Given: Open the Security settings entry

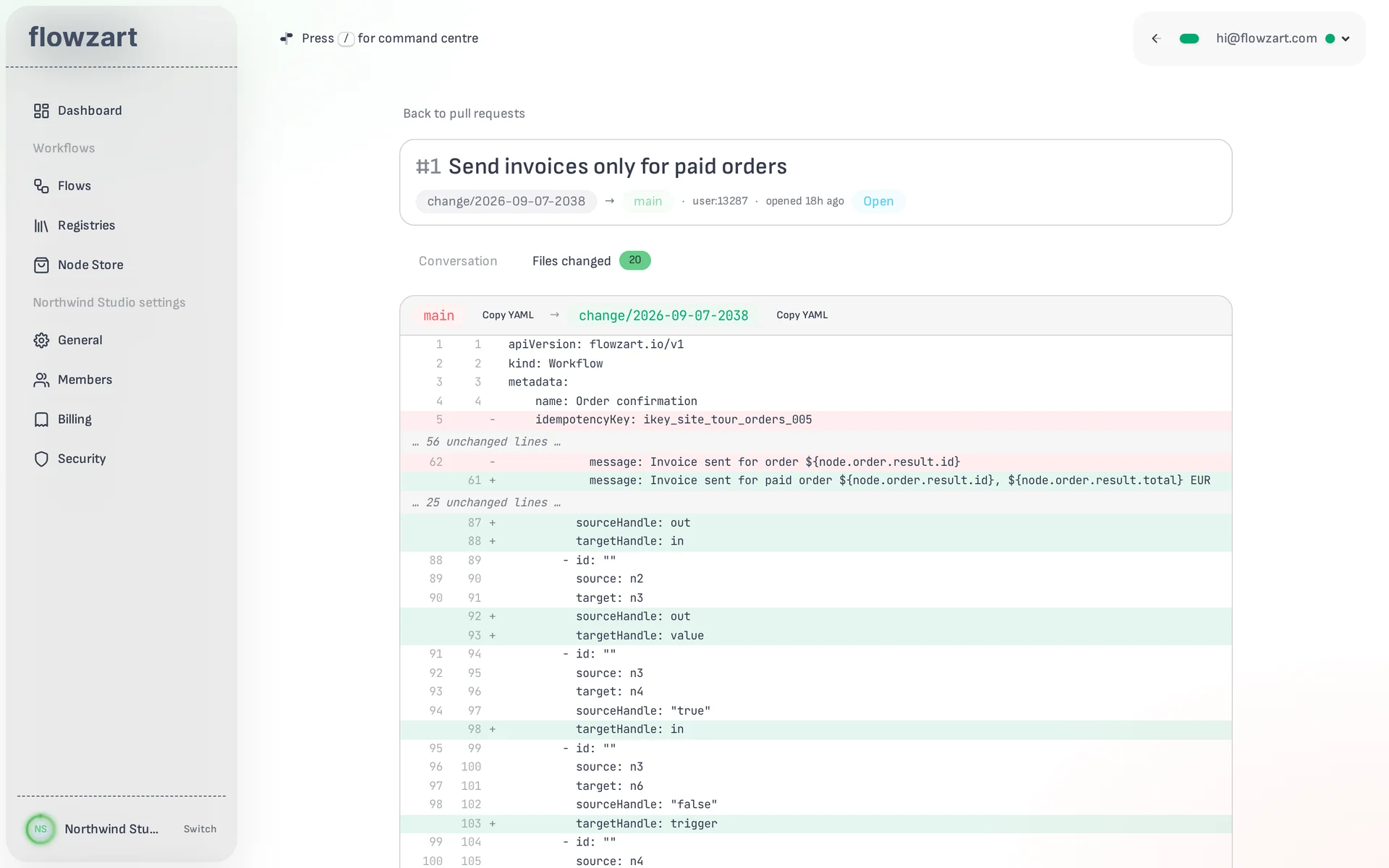Looking at the screenshot, I should (x=82, y=459).
